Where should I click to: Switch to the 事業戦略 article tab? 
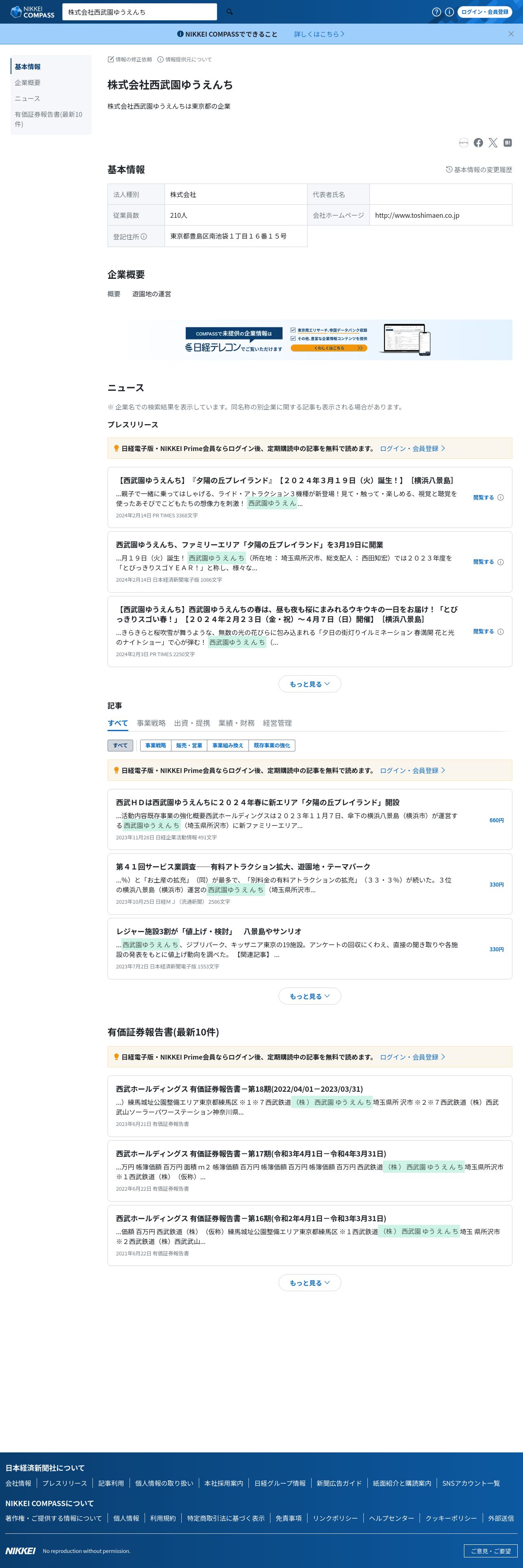point(151,723)
